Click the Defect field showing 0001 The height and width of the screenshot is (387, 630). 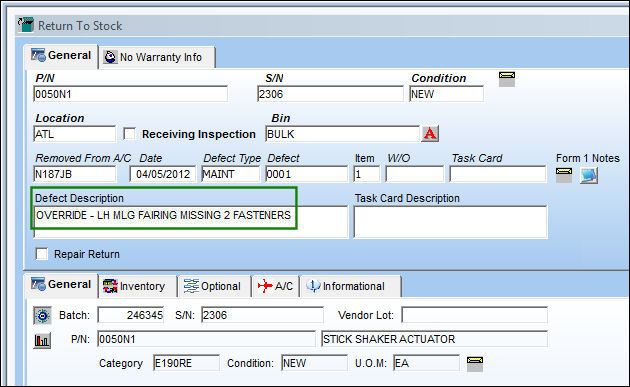(307, 174)
